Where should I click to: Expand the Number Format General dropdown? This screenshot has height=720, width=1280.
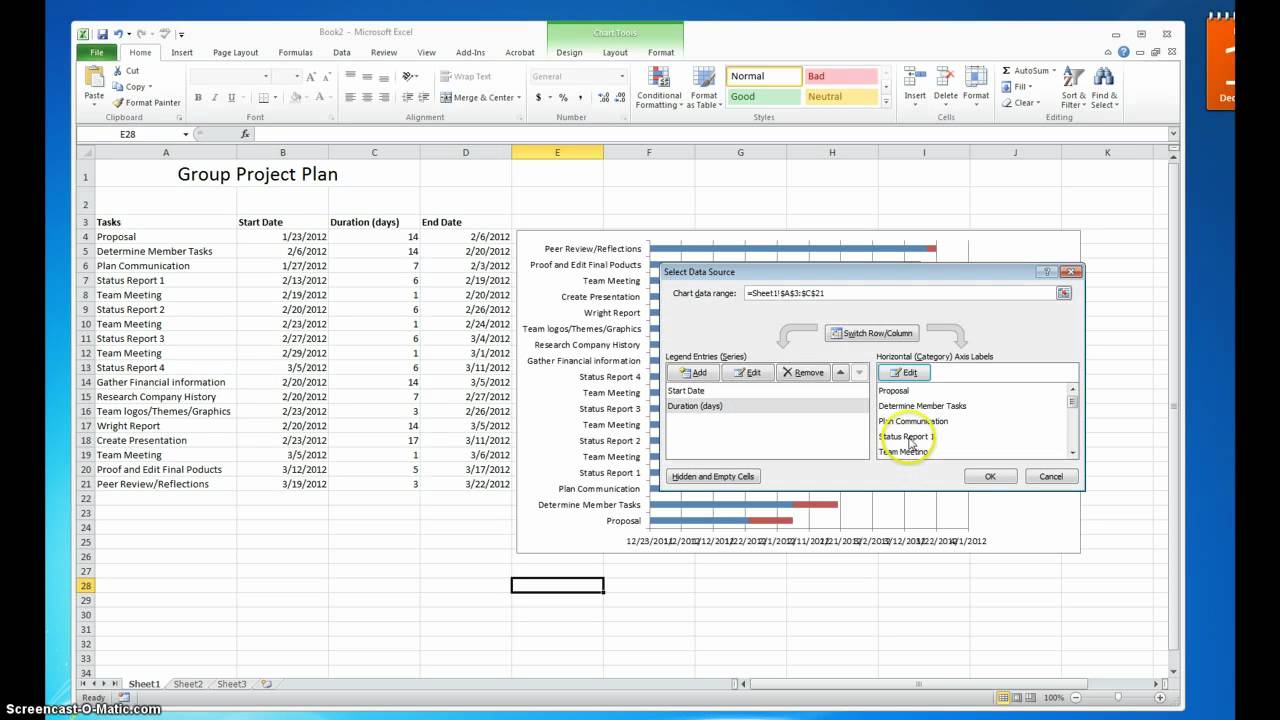pyautogui.click(x=621, y=76)
